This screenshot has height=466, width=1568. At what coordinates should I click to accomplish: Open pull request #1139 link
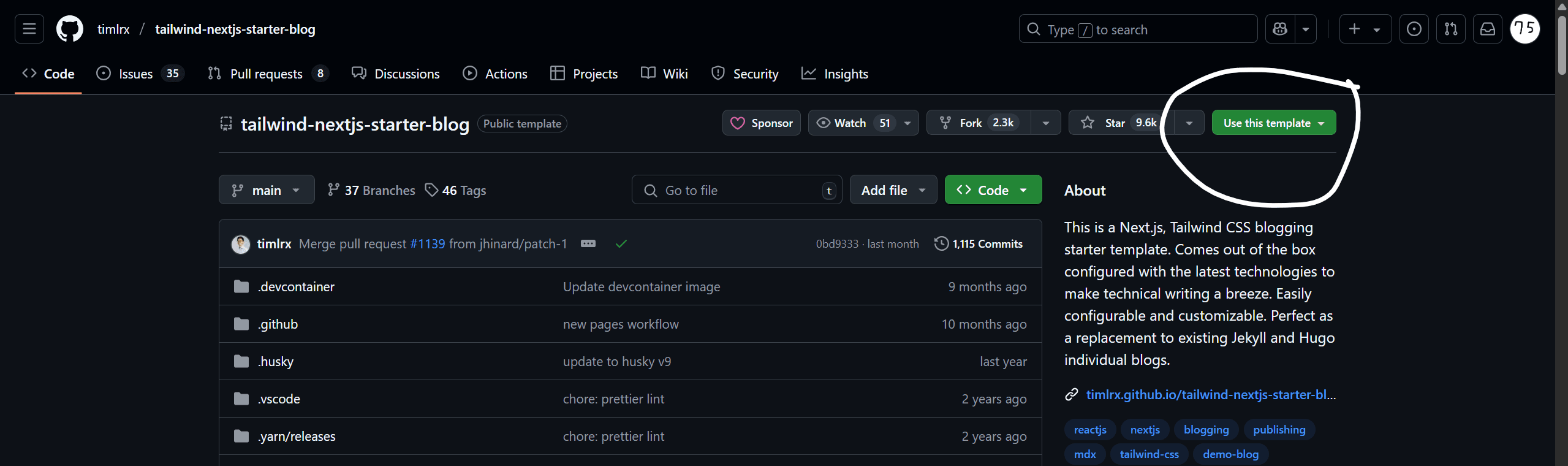pos(427,243)
